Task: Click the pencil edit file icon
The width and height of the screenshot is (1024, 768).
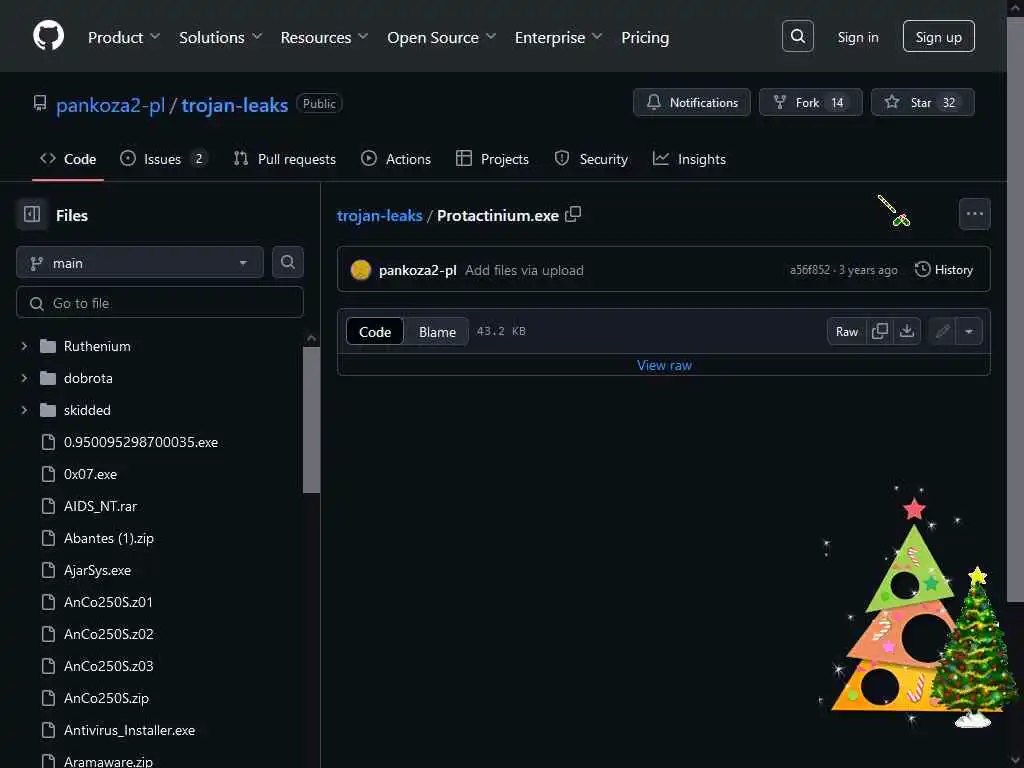Action: coord(942,331)
